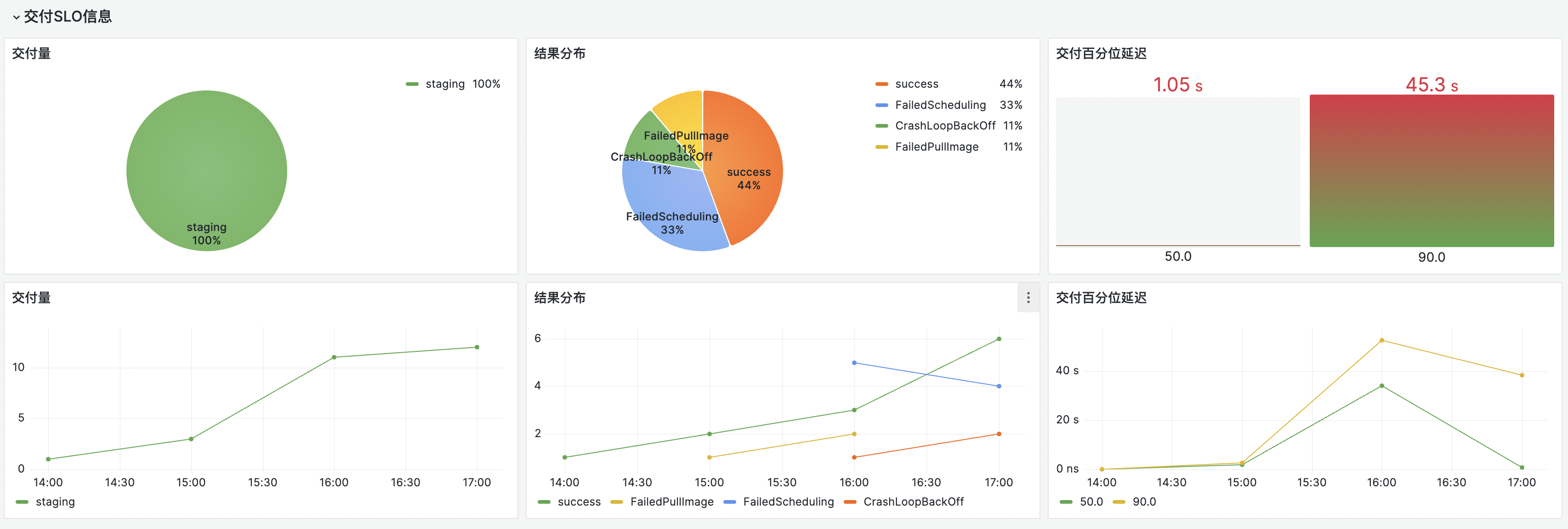Screen dimensions: 1568x529
Task: Toggle staging series in 交付量 line chart legend
Action: (x=55, y=501)
